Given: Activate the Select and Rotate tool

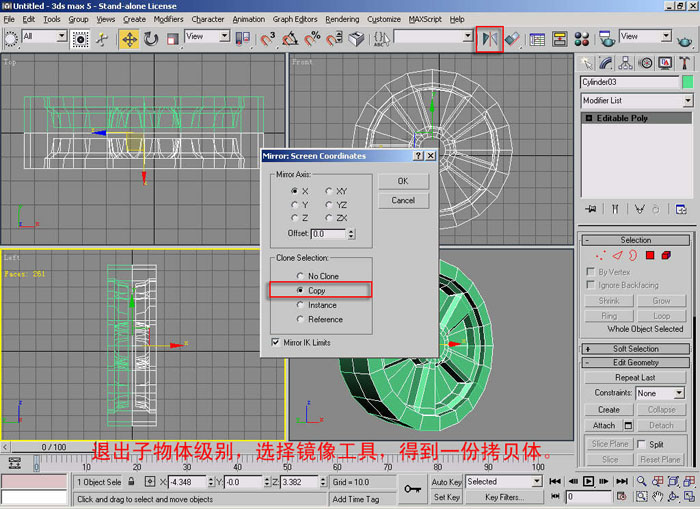Looking at the screenshot, I should tap(151, 39).
